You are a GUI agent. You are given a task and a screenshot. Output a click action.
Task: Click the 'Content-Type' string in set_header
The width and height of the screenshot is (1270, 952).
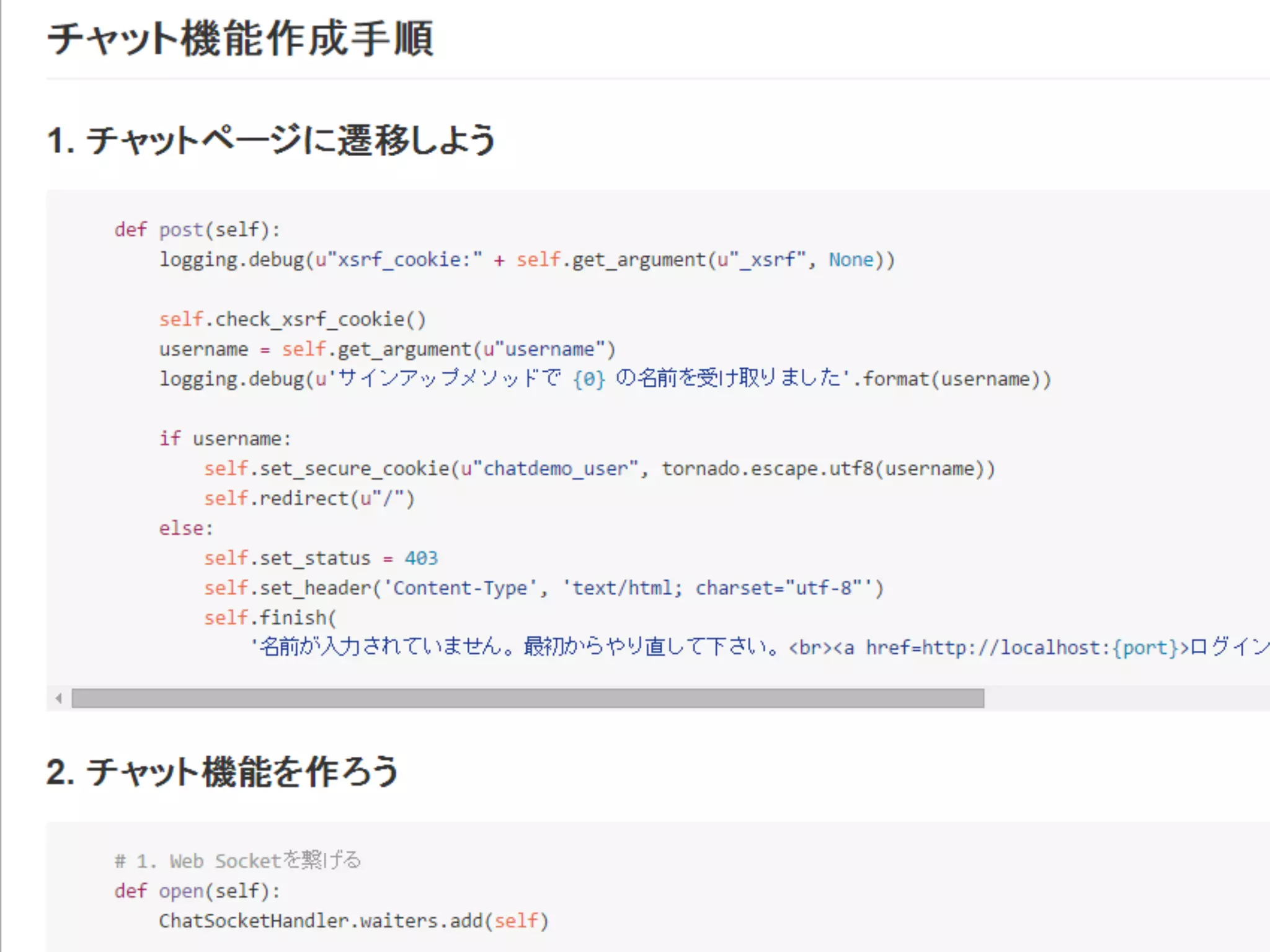460,588
